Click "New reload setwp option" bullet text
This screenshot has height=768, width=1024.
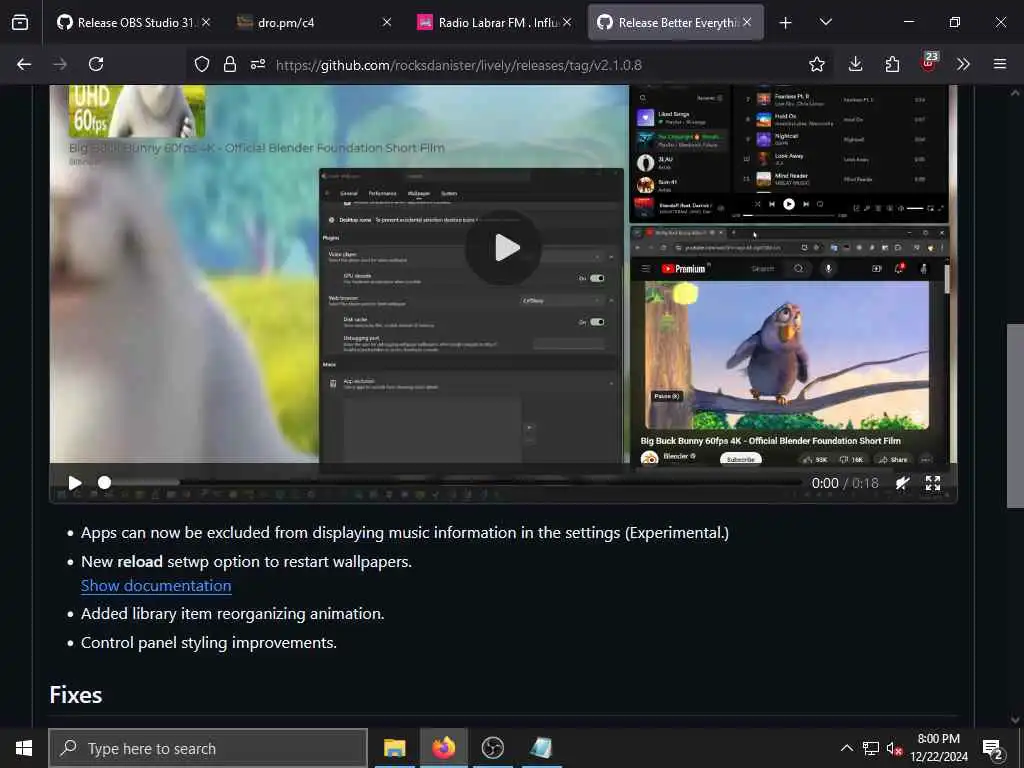click(246, 562)
